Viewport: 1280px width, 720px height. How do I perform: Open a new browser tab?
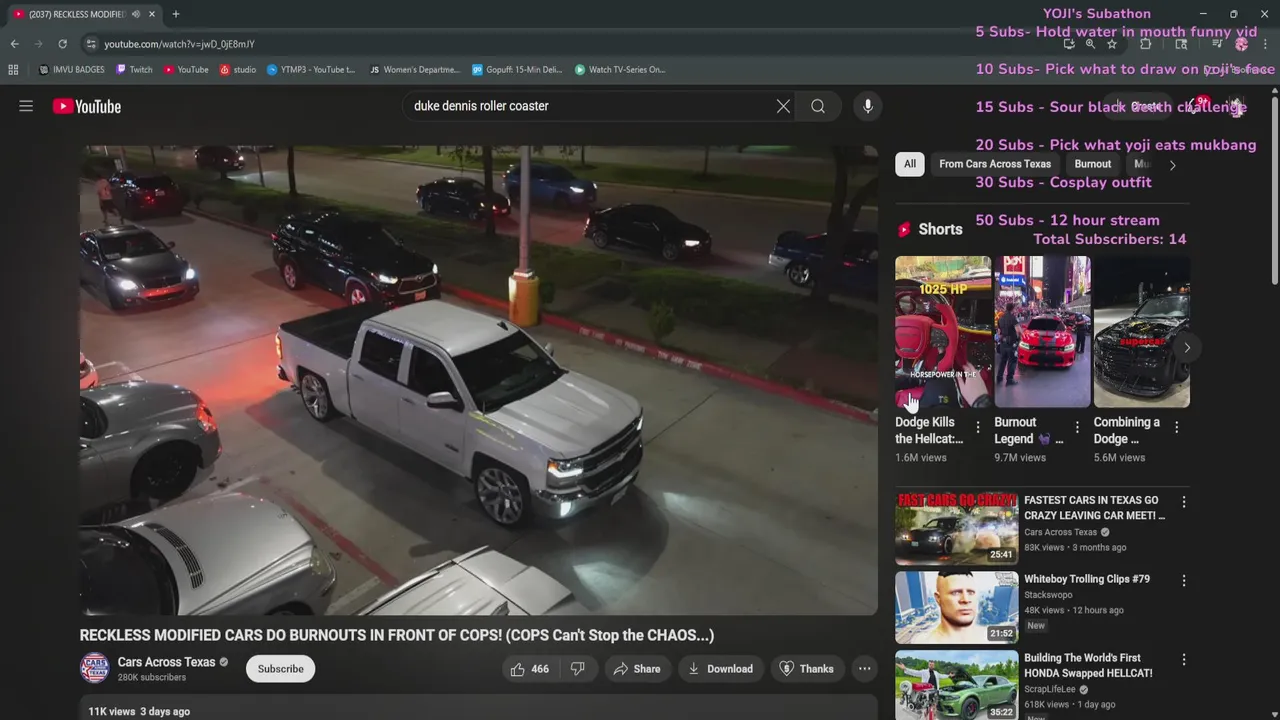[x=176, y=14]
